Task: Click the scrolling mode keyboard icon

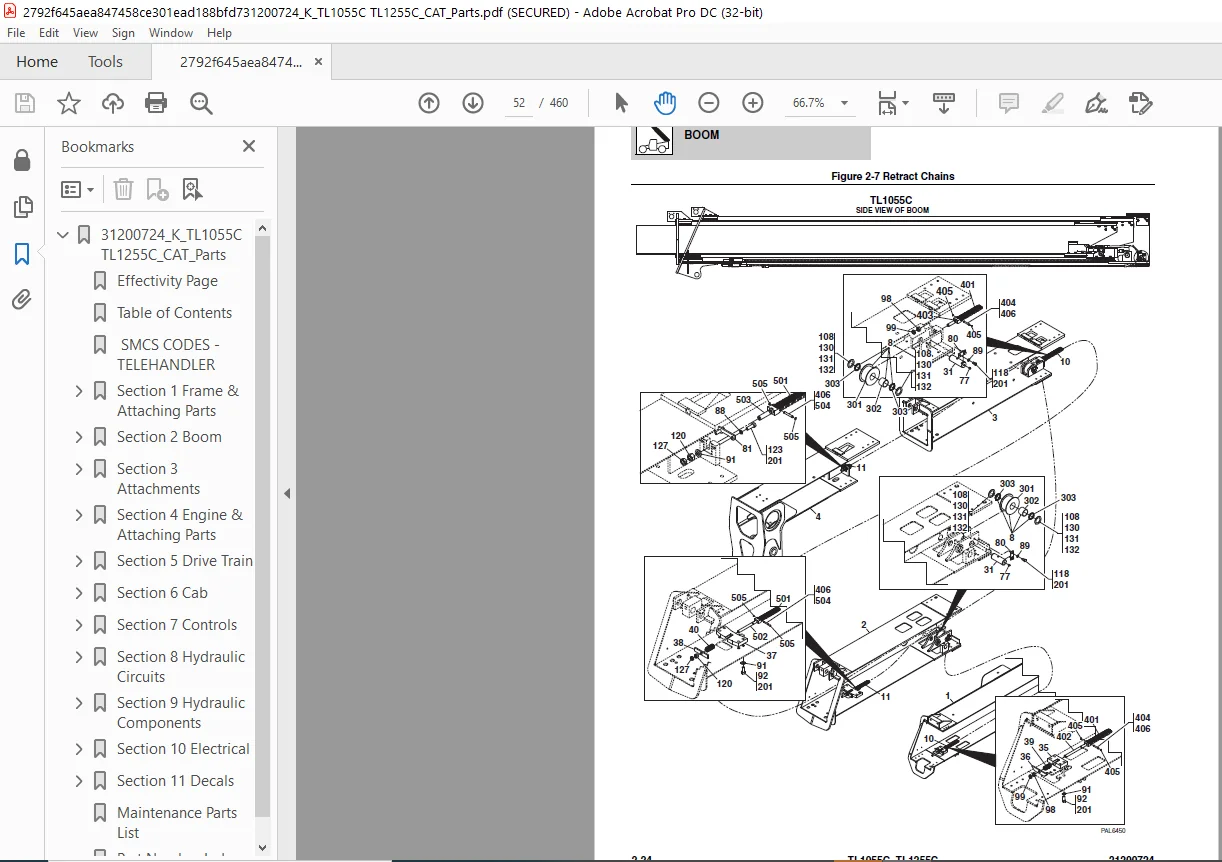Action: tap(944, 103)
